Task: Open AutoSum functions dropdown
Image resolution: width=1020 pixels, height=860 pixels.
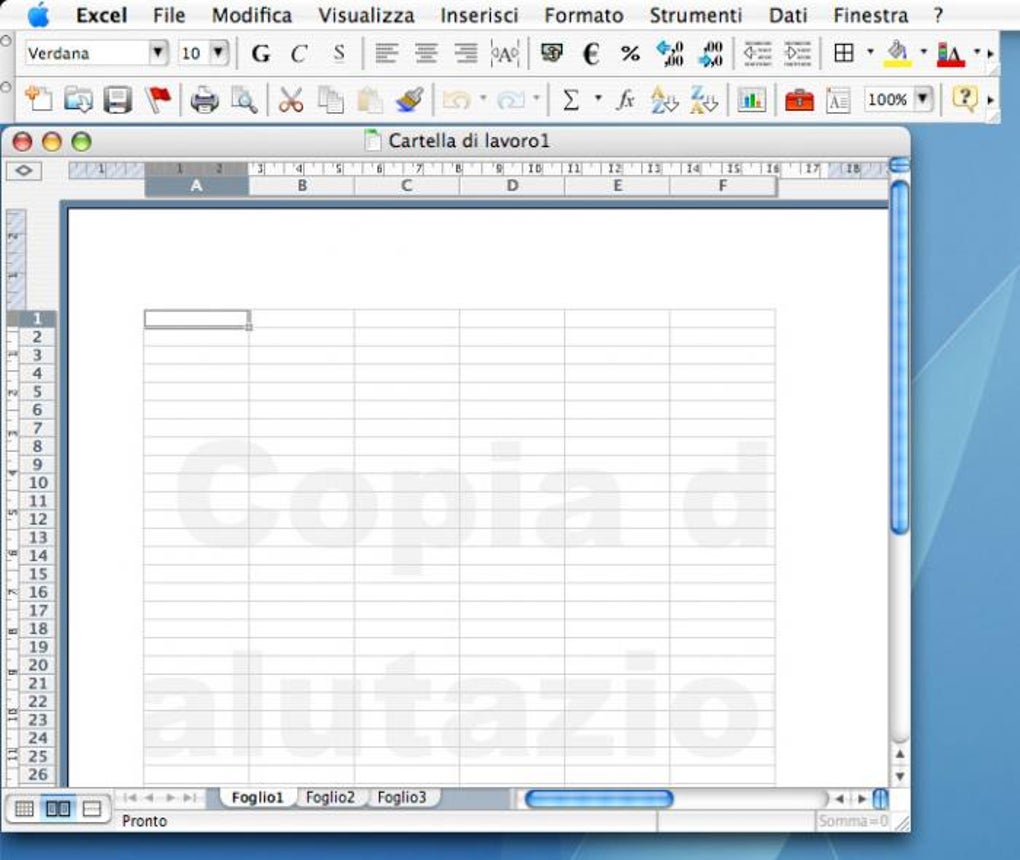Action: pyautogui.click(x=597, y=99)
